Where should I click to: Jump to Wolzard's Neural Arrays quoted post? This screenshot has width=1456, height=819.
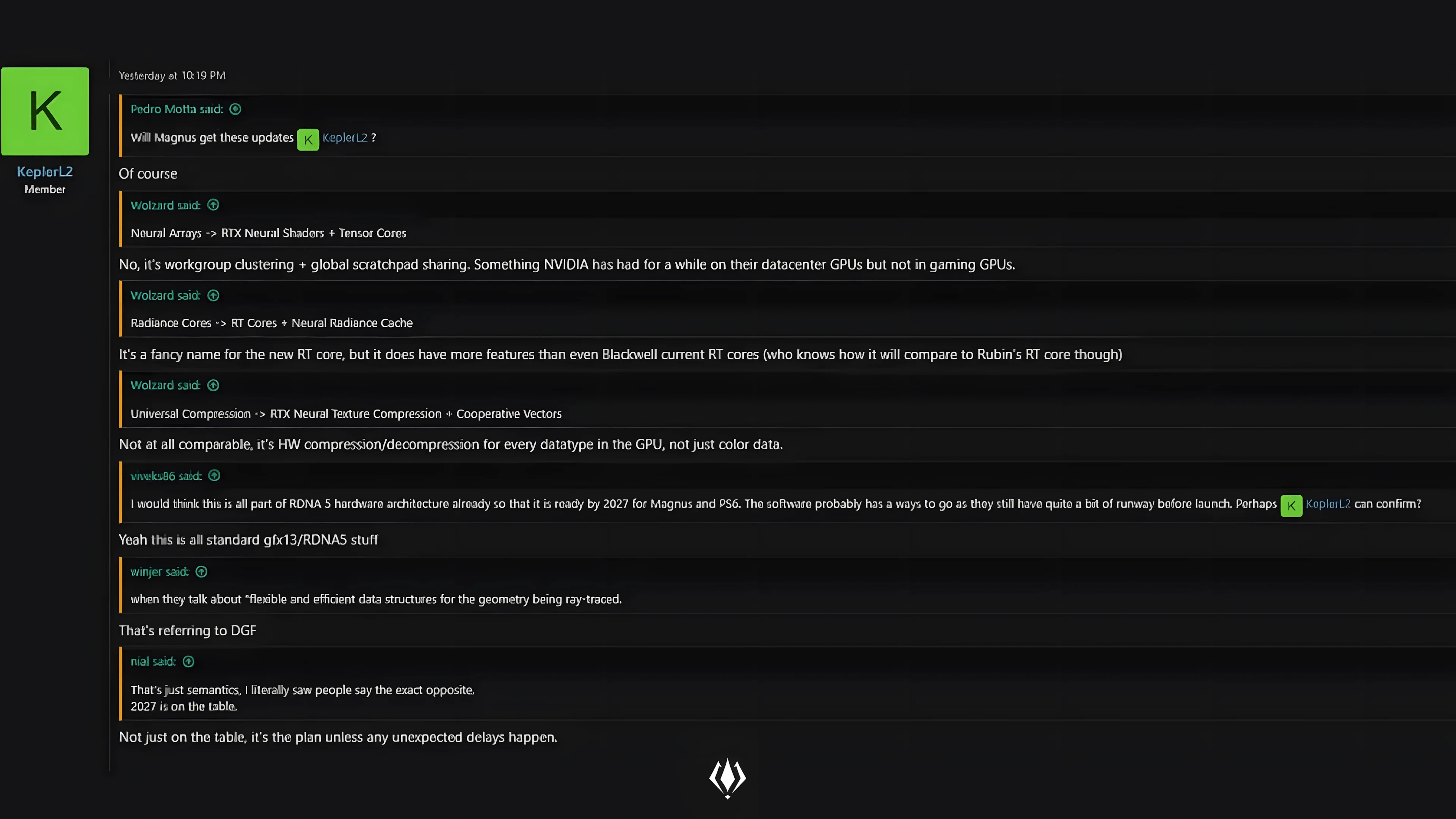click(213, 205)
